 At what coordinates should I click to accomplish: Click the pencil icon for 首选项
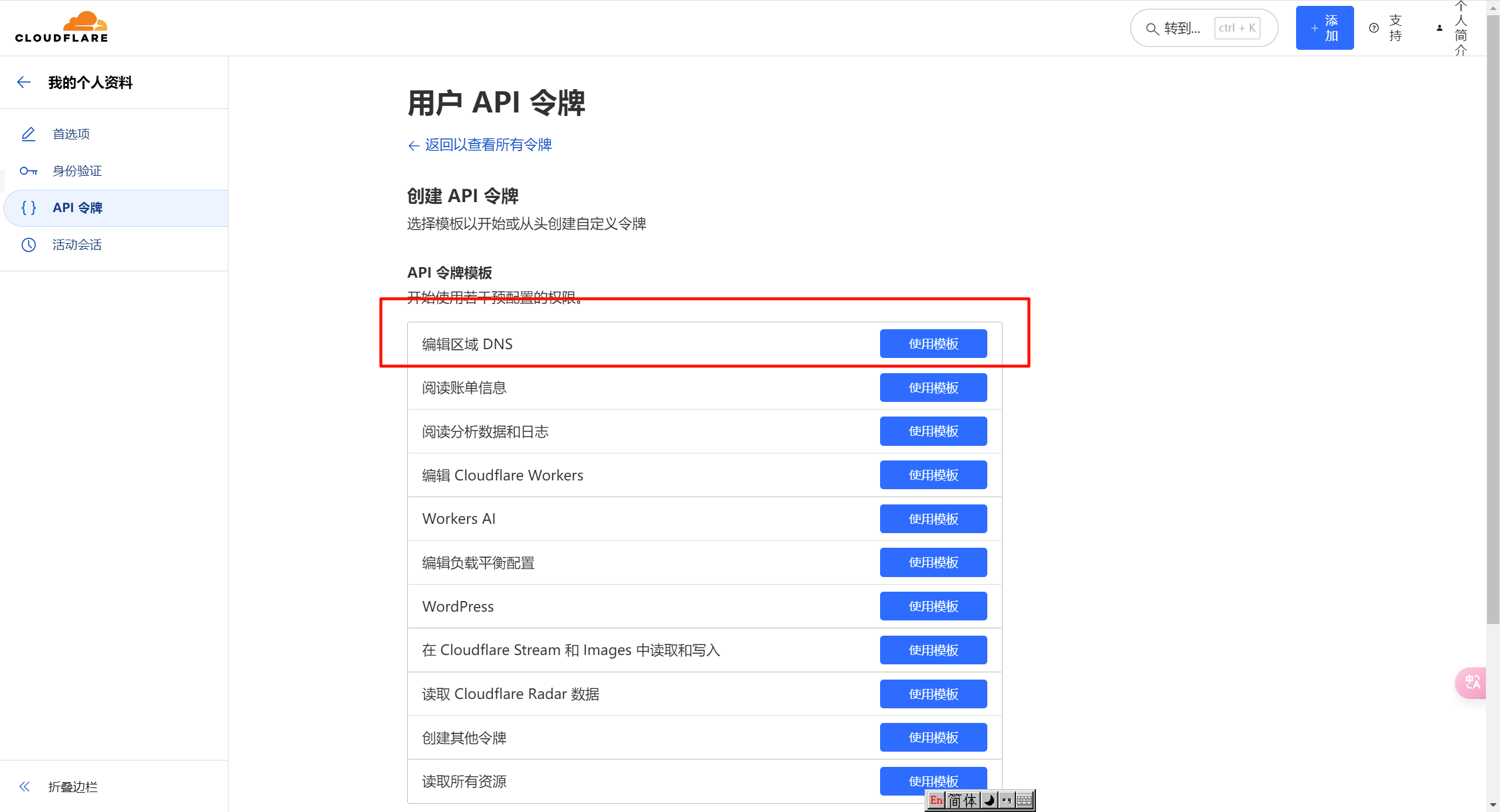click(x=28, y=134)
